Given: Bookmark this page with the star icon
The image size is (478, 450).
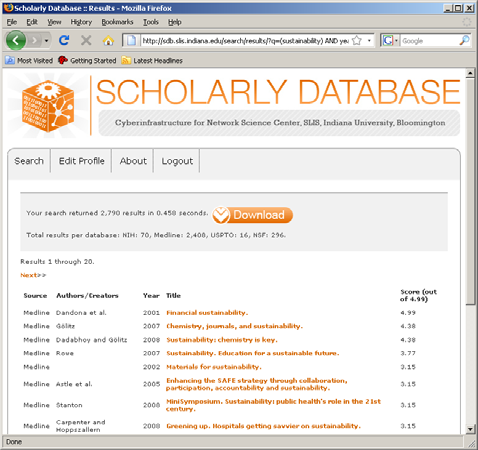Looking at the screenshot, I should click(357, 41).
